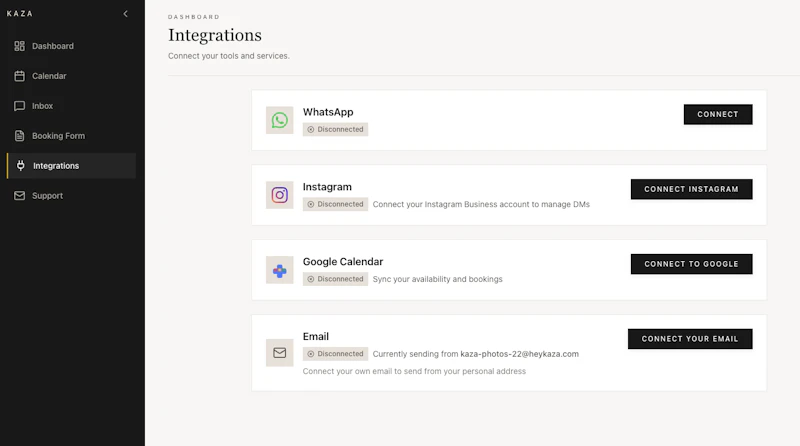Click the Email envelope icon
800x446 pixels.
click(280, 353)
